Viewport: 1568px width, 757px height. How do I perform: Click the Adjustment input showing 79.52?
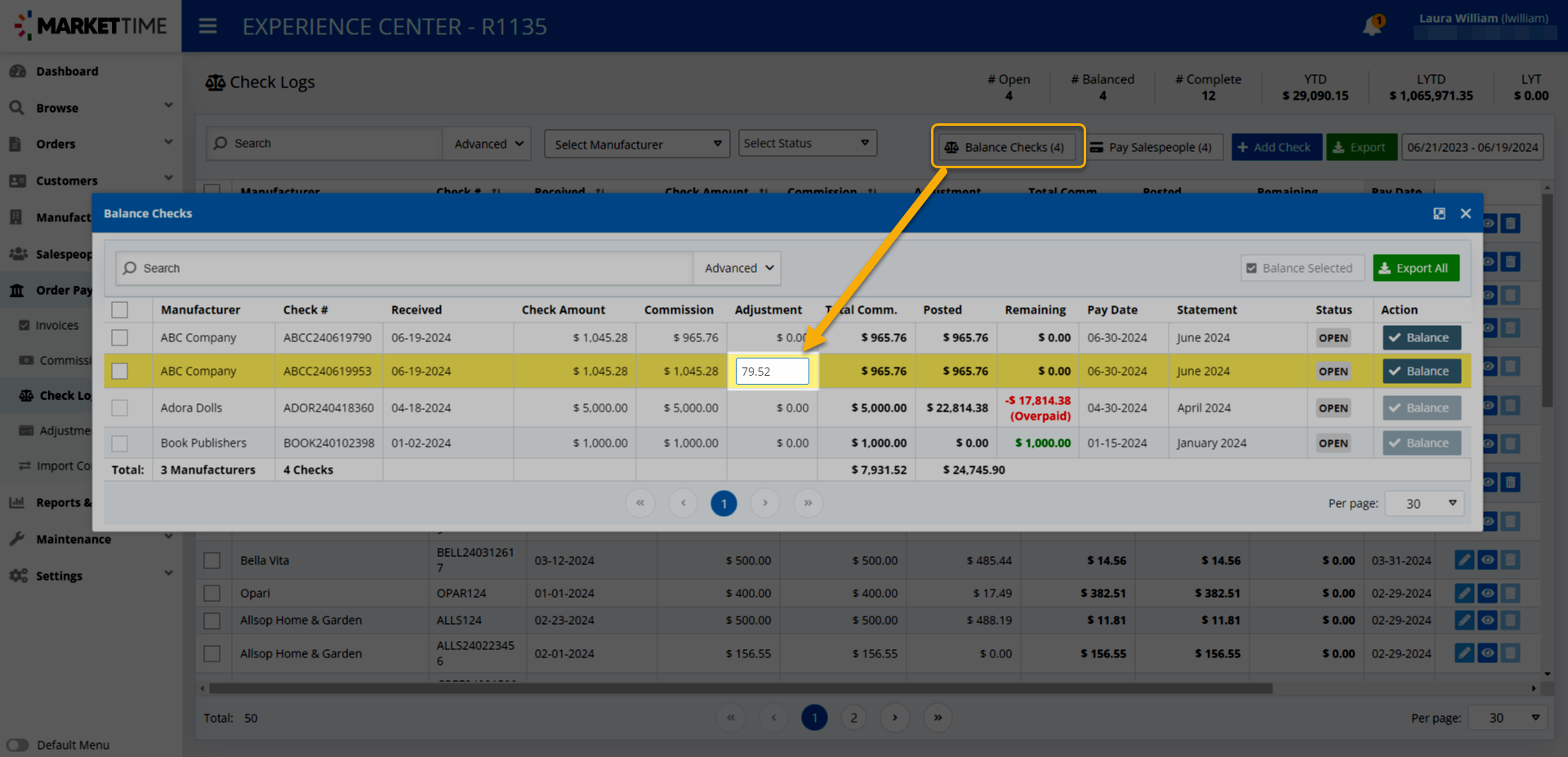773,372
